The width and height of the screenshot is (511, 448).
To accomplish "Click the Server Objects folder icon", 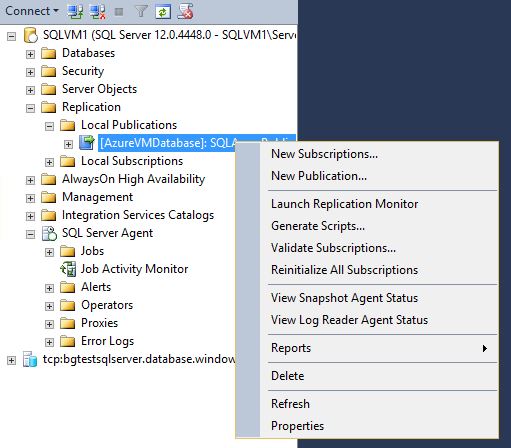I will click(x=49, y=89).
